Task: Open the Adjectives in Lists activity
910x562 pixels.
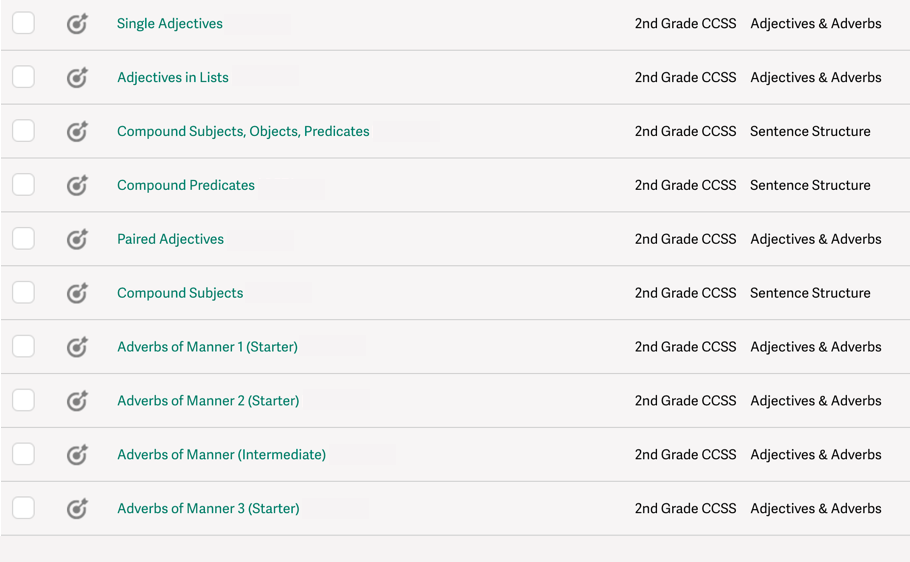Action: 172,77
